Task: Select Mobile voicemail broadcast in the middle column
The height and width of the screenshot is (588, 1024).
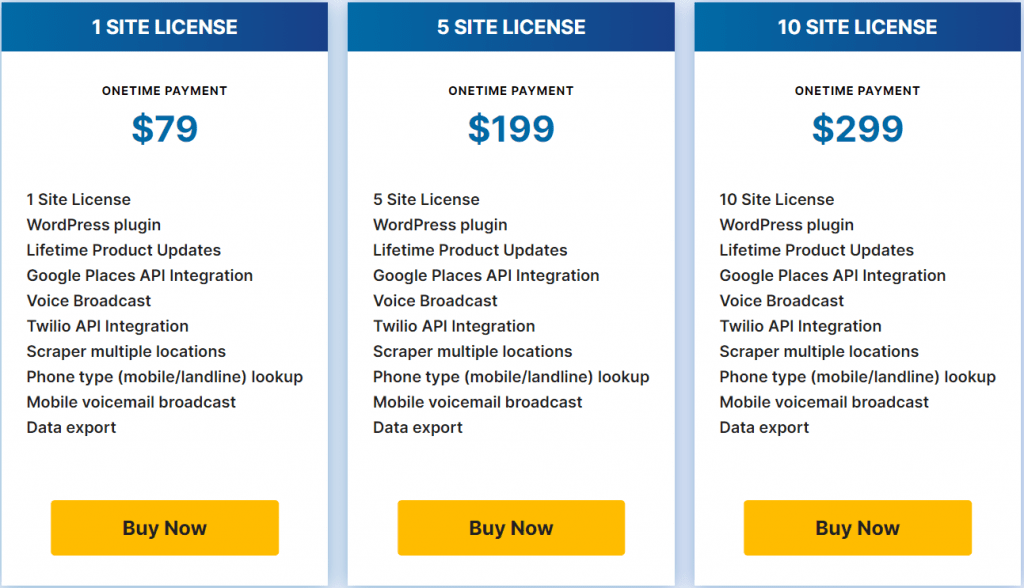Action: [x=477, y=402]
